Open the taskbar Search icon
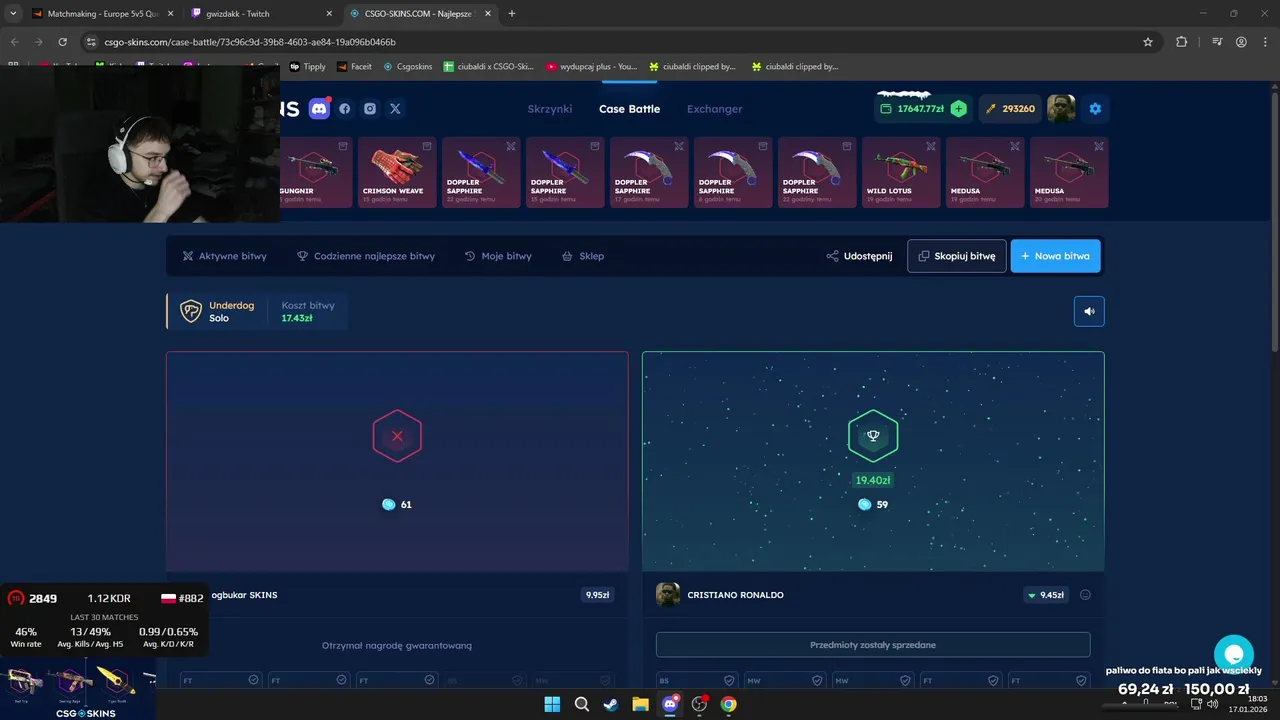Screen dimensions: 1280x720 point(581,704)
